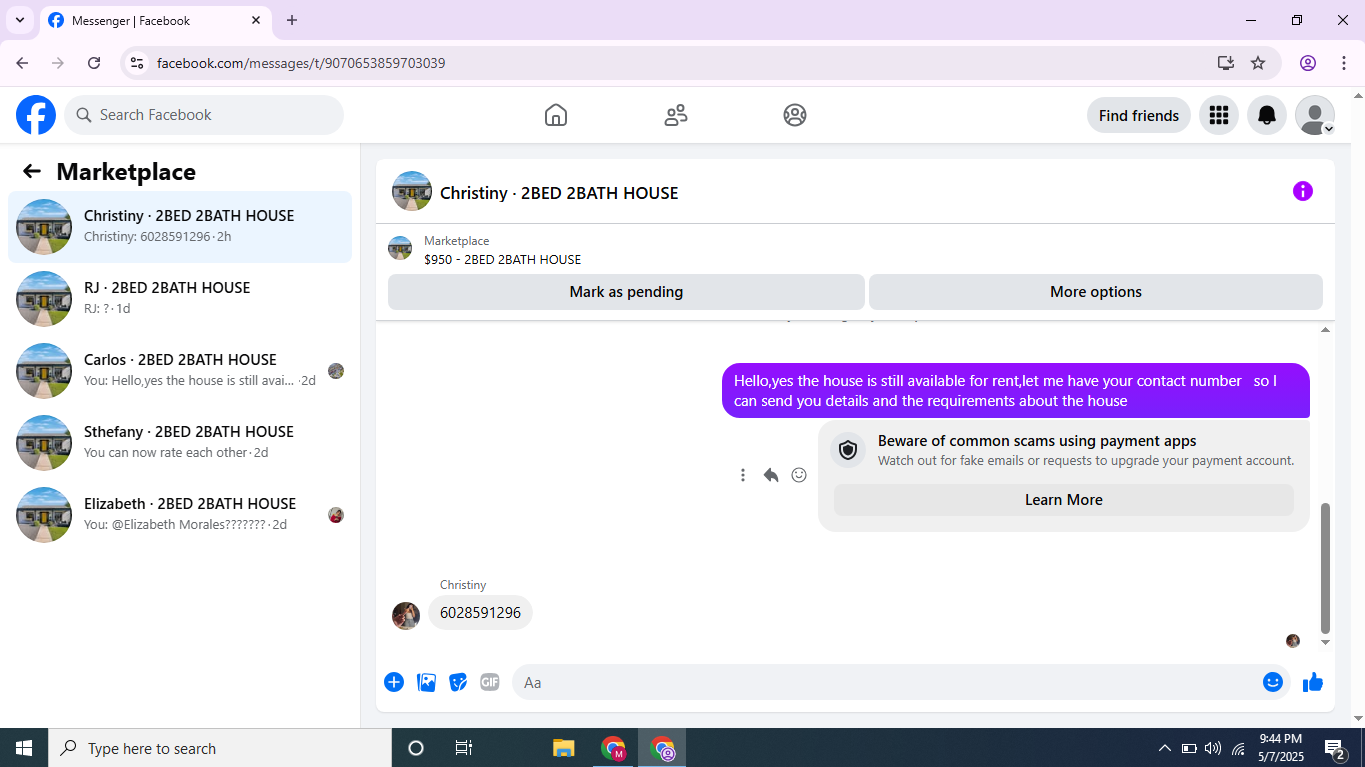
Task: Choose a sticker from the composer
Action: [458, 682]
